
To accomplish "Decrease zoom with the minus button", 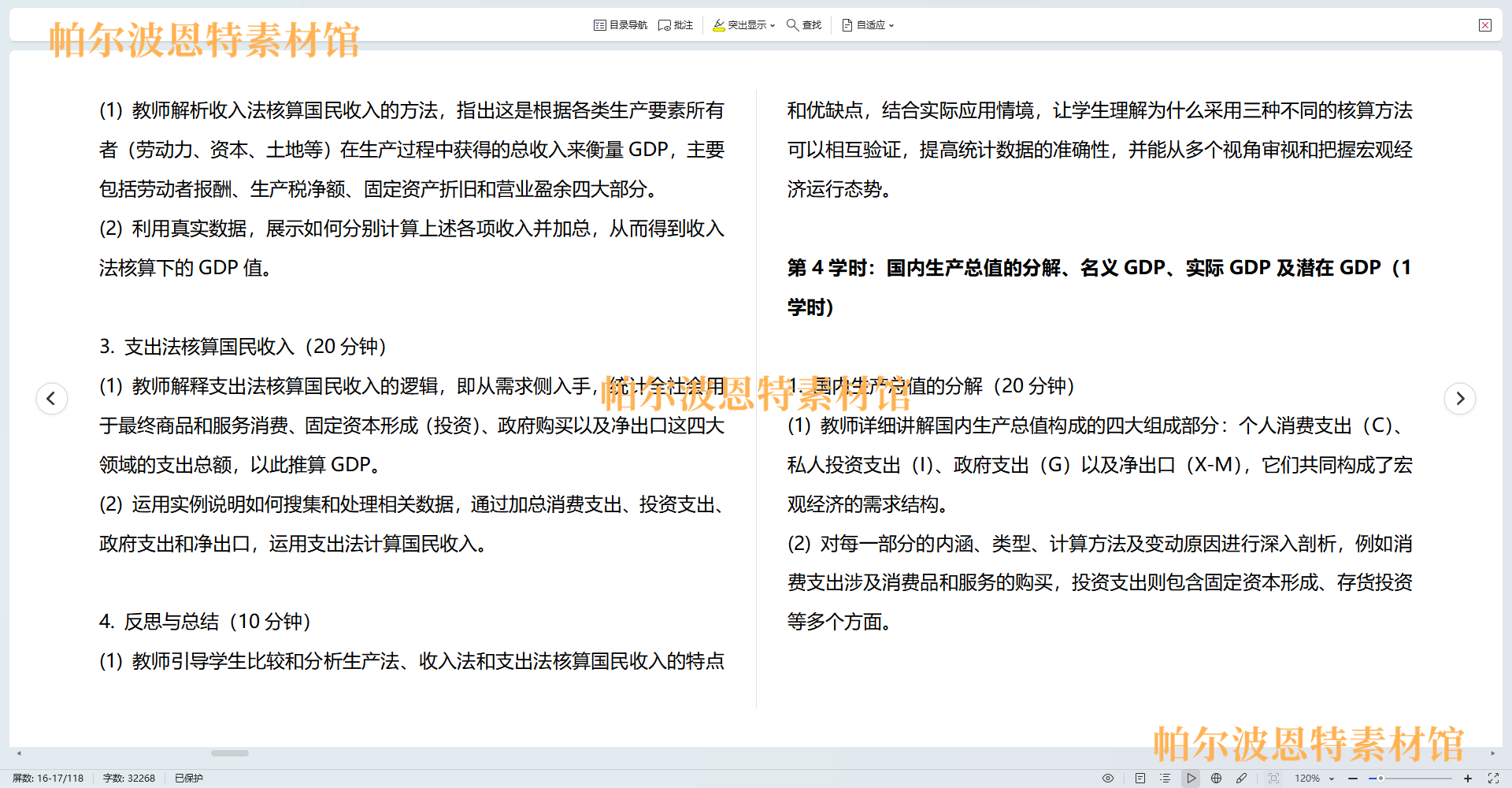I will (x=1353, y=779).
